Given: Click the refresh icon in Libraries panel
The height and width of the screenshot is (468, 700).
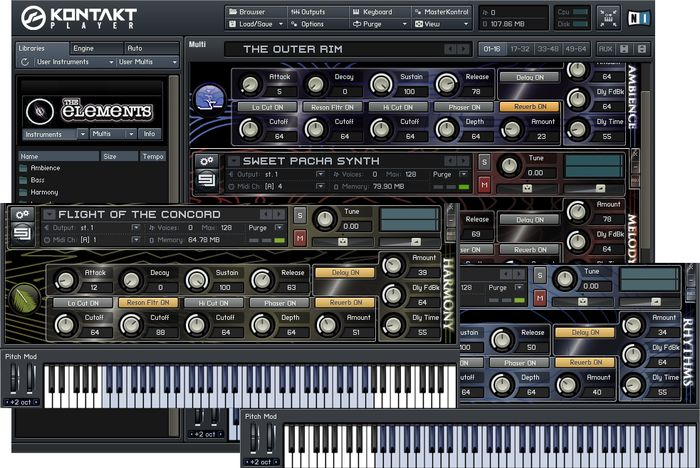Looking at the screenshot, I should pos(23,62).
